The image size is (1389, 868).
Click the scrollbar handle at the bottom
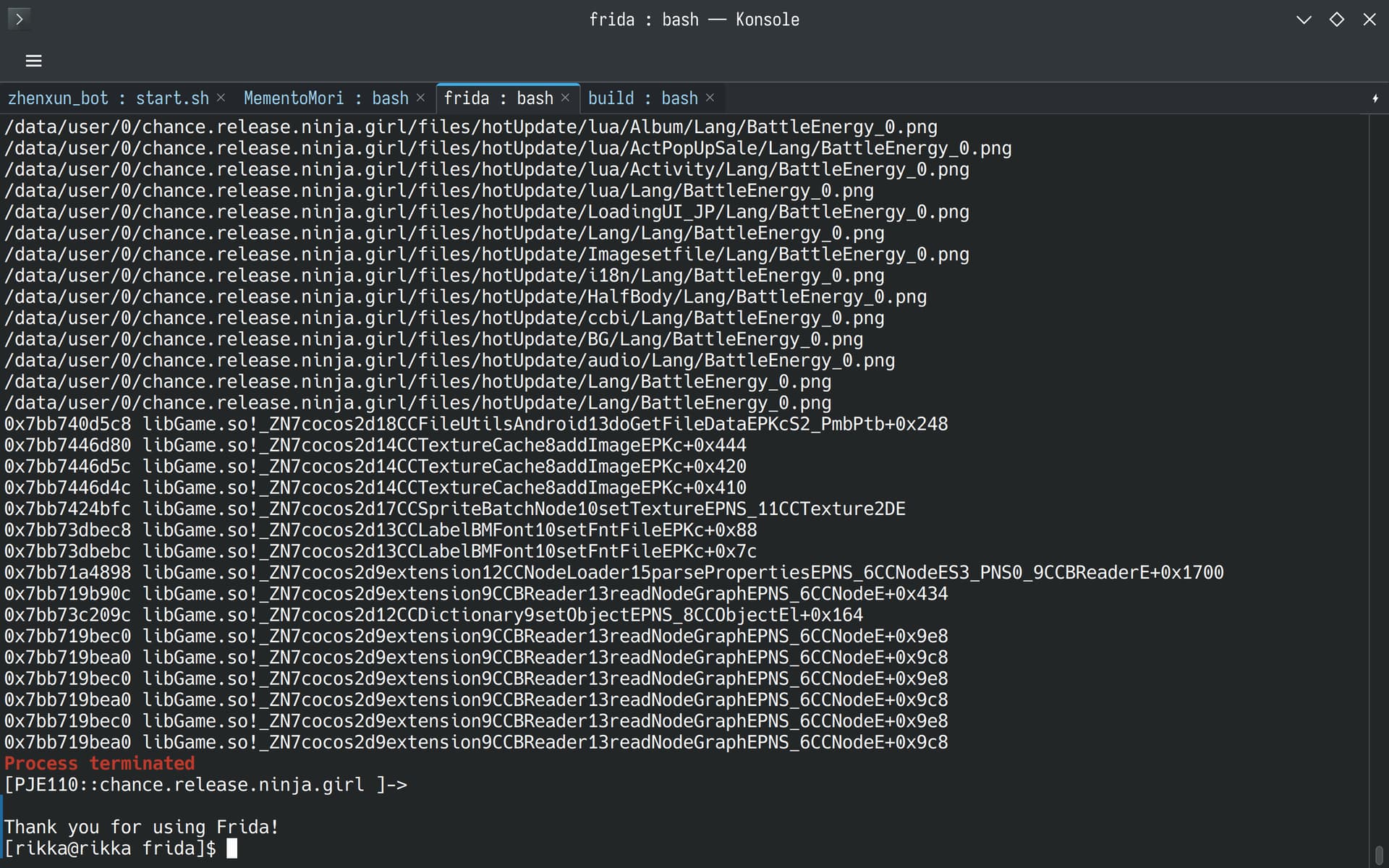[1379, 854]
